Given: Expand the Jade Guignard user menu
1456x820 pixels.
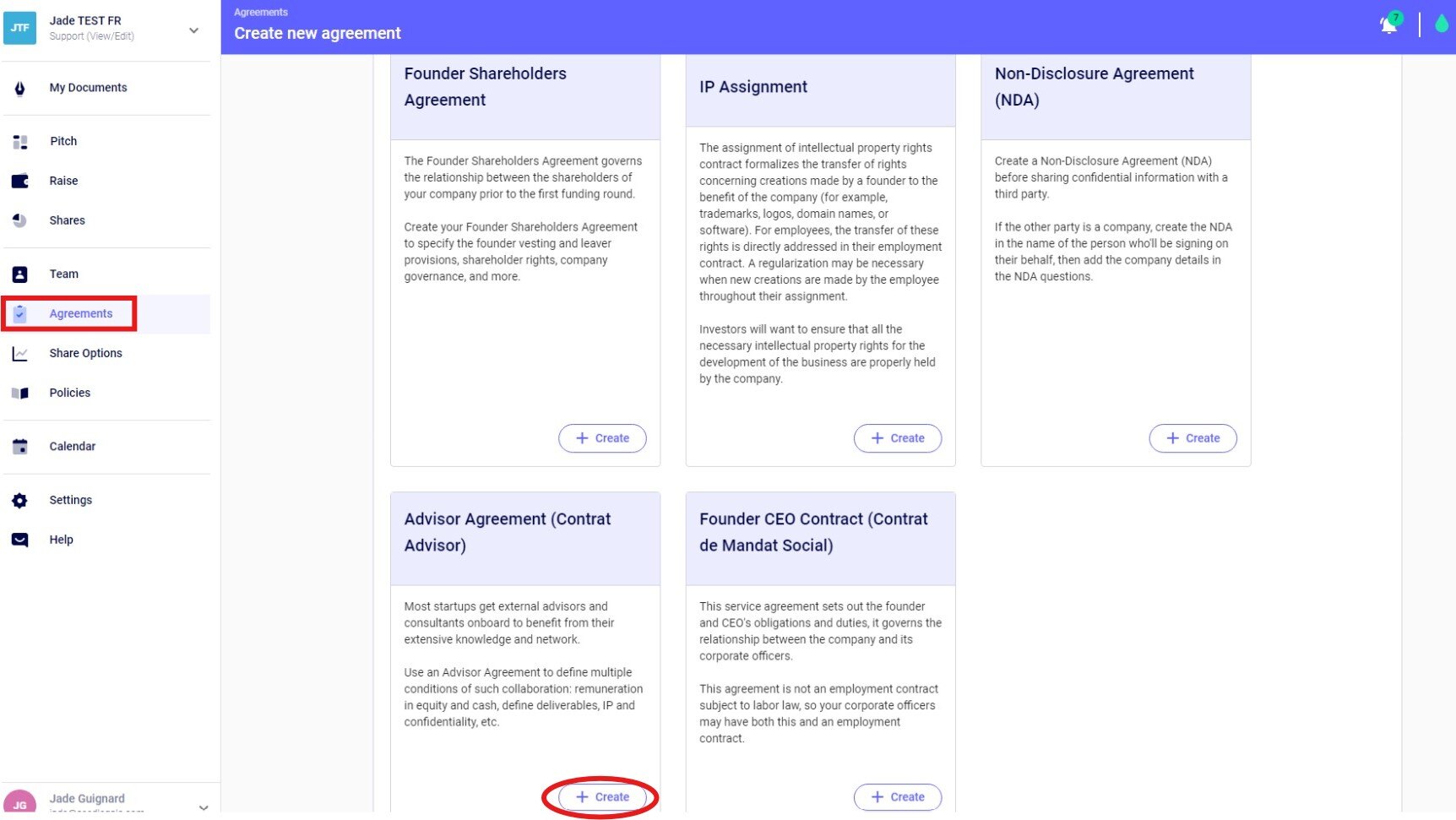Looking at the screenshot, I should [204, 806].
